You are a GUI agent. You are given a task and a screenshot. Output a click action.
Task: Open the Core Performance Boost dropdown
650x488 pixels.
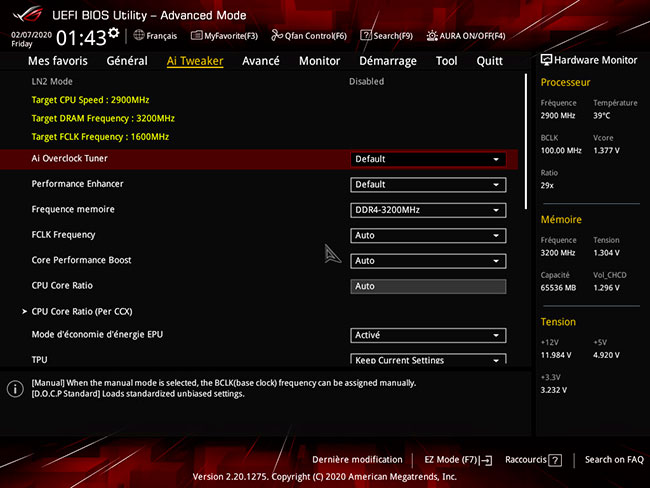coord(427,261)
